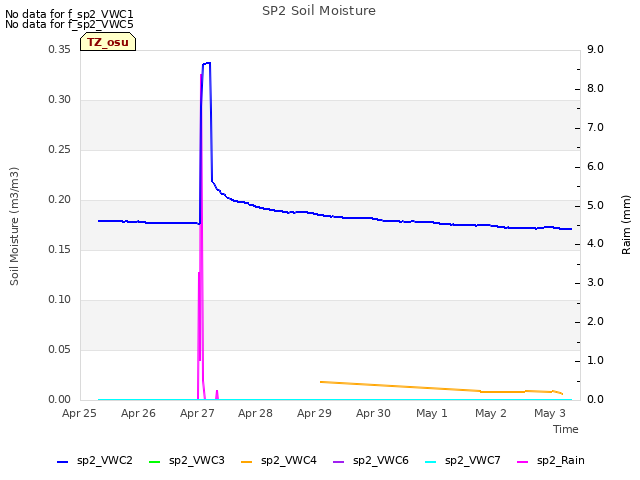Click the 1.0 rain axis value
640x480 pixels.
click(596, 360)
